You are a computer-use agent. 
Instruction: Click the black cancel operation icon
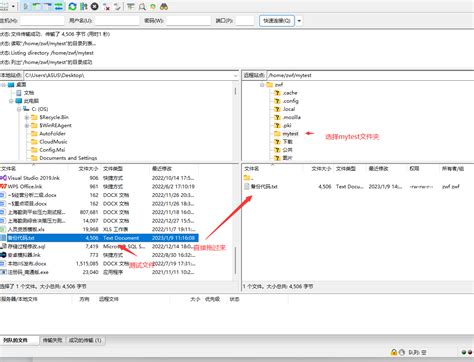95,6
